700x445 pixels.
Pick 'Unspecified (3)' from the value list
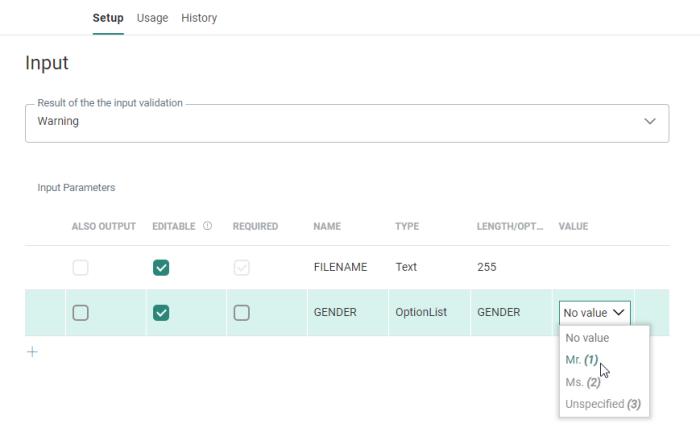[602, 404]
